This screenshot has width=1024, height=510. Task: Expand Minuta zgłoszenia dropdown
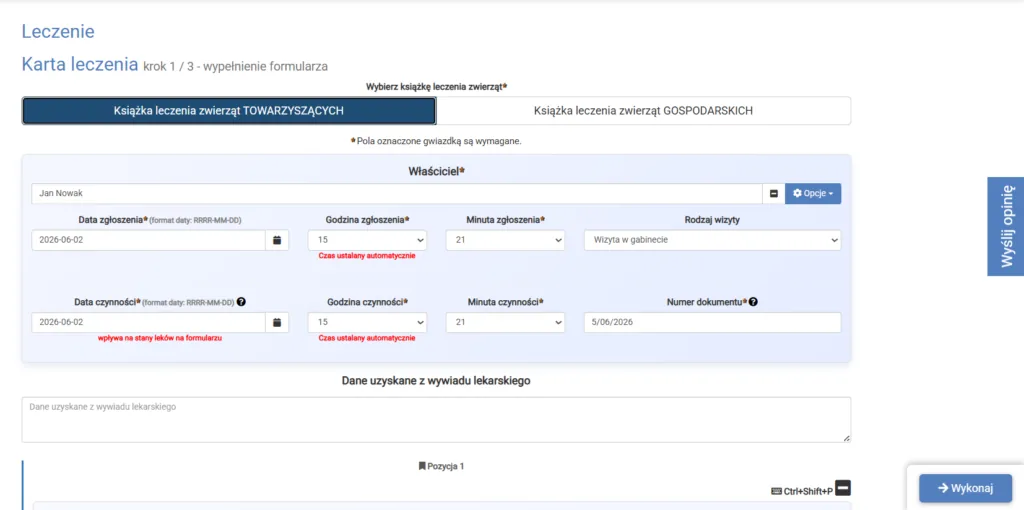[505, 240]
